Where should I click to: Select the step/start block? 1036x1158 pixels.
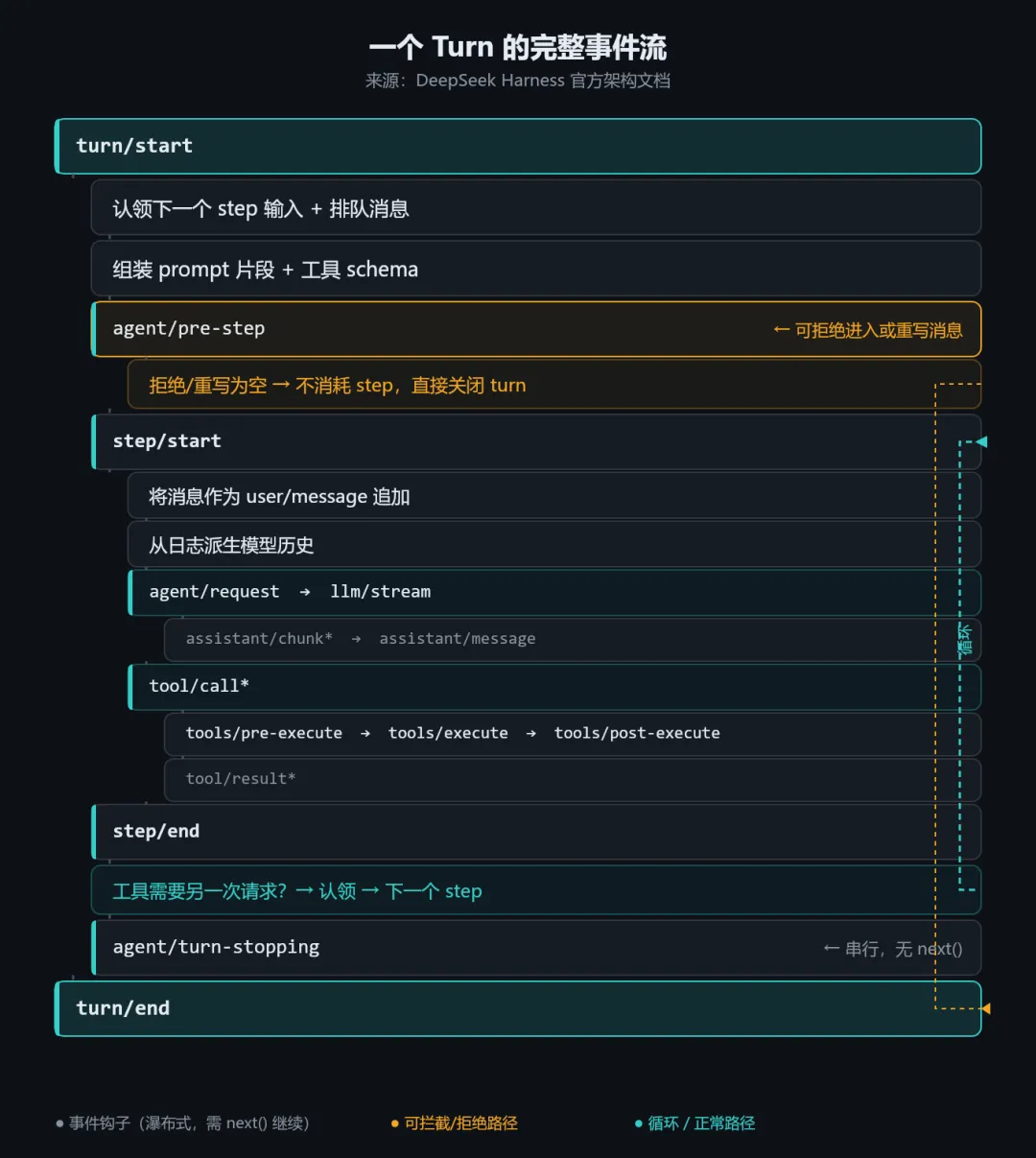tap(536, 441)
